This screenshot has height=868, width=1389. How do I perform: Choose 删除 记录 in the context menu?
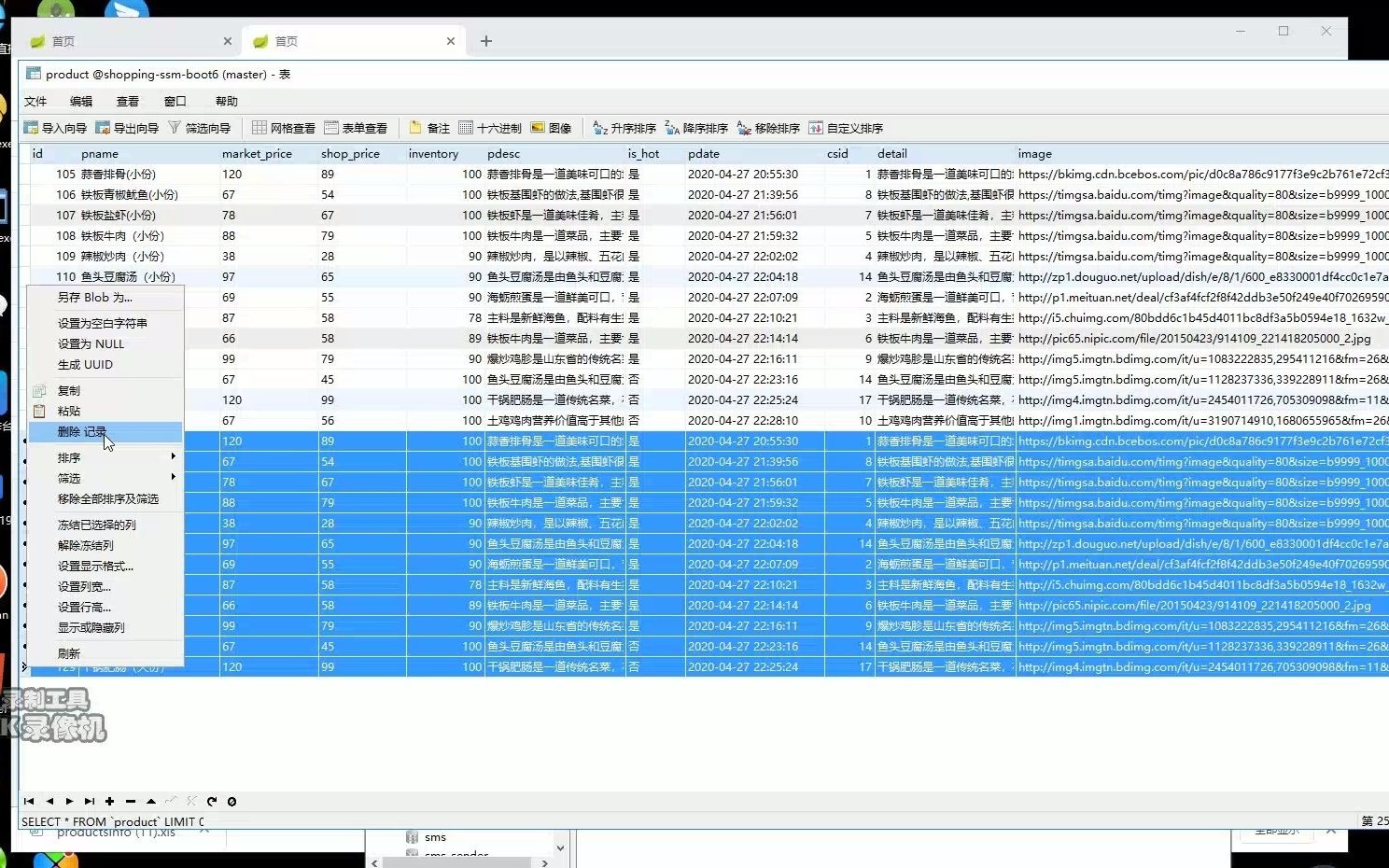tap(105, 432)
